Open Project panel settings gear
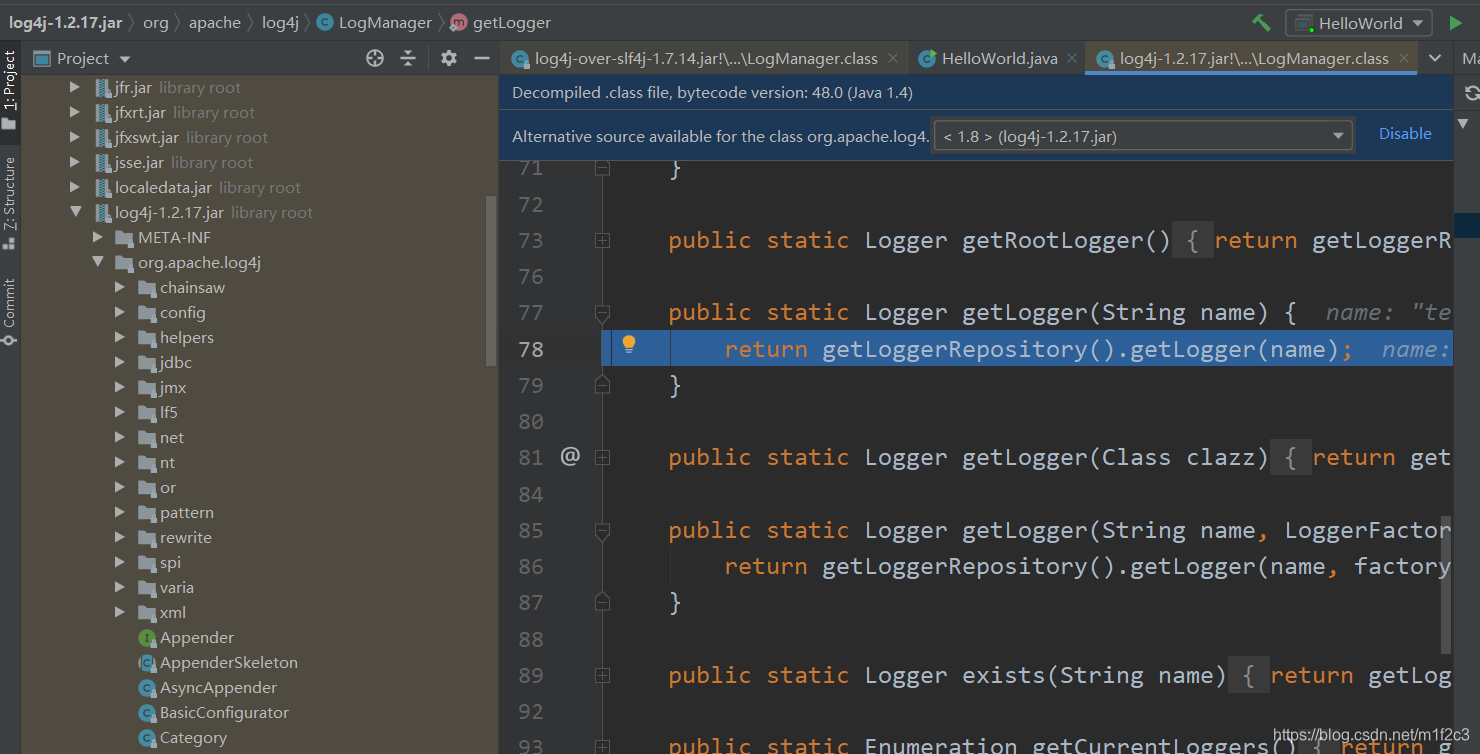This screenshot has width=1480, height=754. pyautogui.click(x=449, y=58)
